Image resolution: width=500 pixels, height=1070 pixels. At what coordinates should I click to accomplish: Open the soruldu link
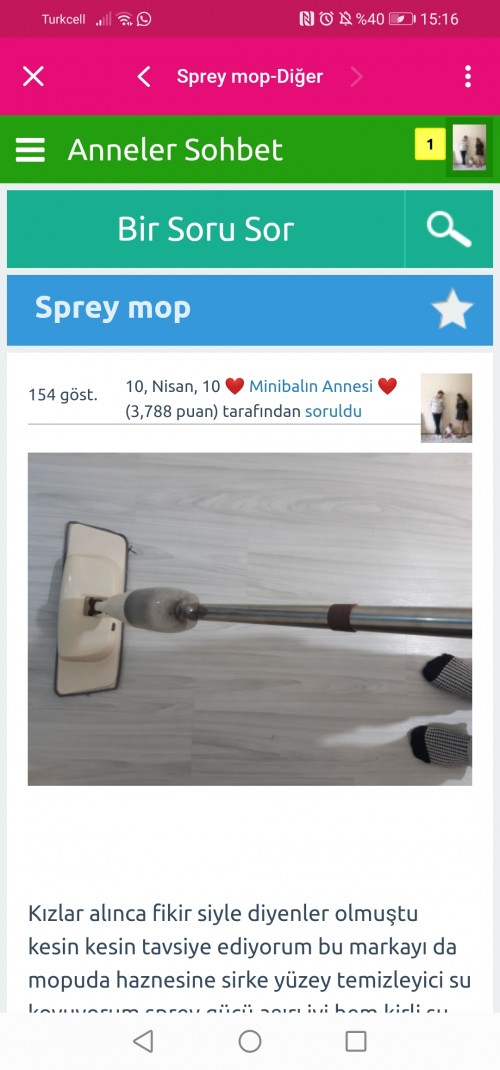(334, 411)
